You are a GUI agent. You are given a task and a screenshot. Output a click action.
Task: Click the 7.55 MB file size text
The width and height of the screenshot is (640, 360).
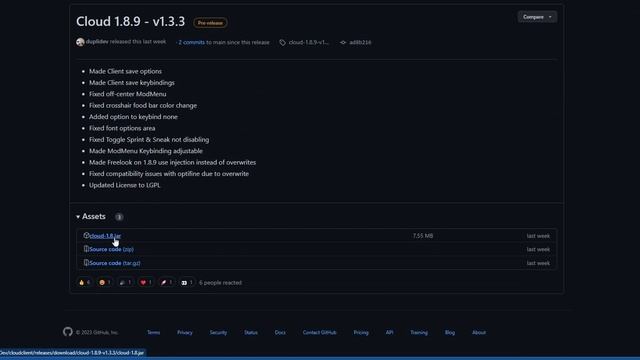(422, 236)
